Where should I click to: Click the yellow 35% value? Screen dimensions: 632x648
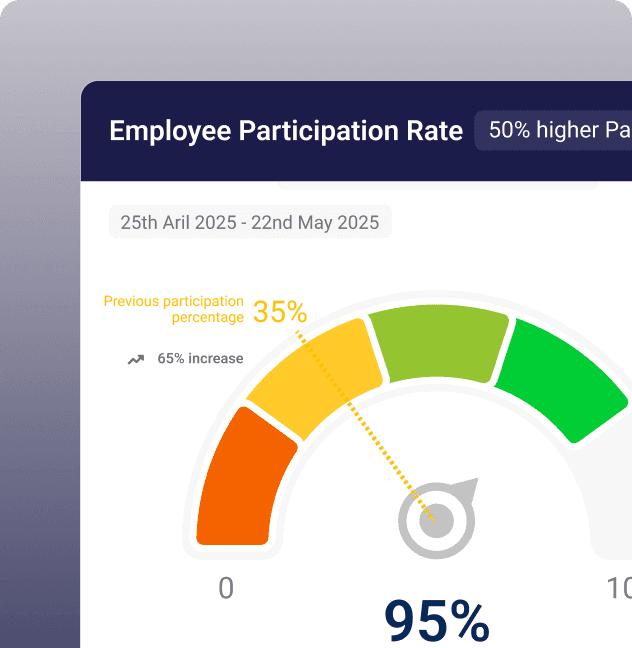[x=280, y=312]
